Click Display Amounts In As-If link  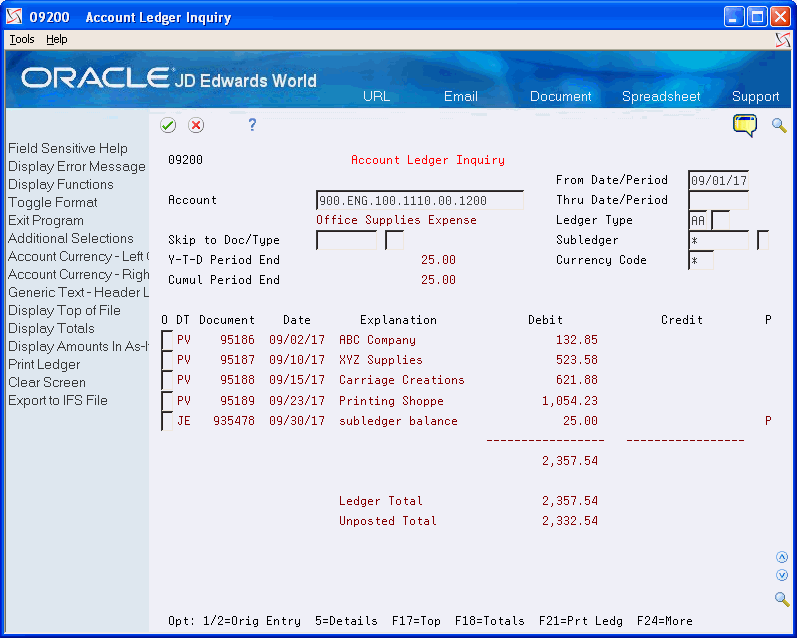(x=78, y=346)
